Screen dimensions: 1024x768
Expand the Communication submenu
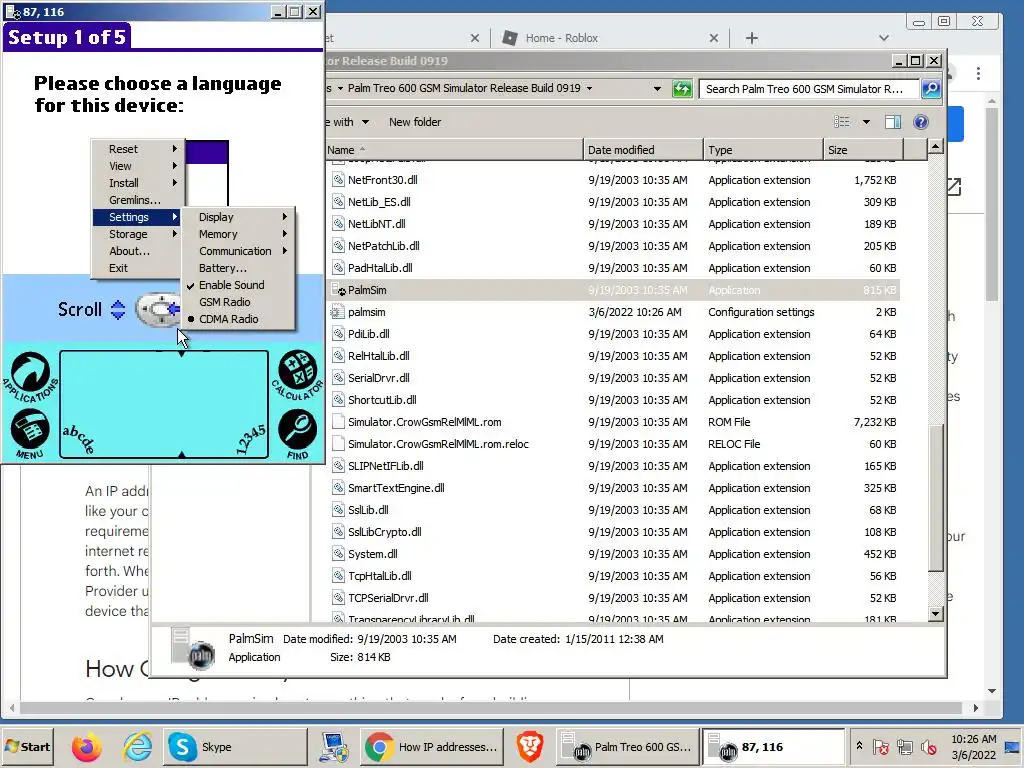(238, 251)
